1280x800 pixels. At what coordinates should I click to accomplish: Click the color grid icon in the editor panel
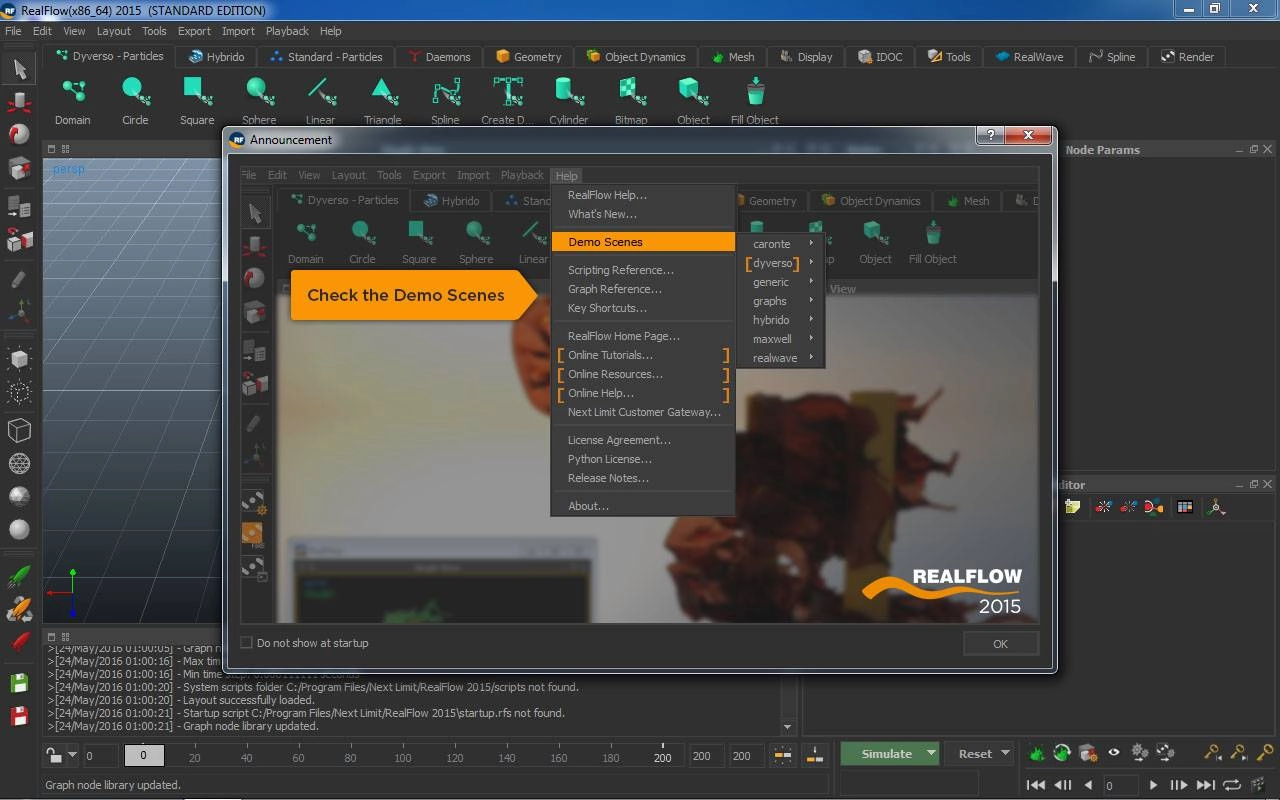click(1185, 507)
